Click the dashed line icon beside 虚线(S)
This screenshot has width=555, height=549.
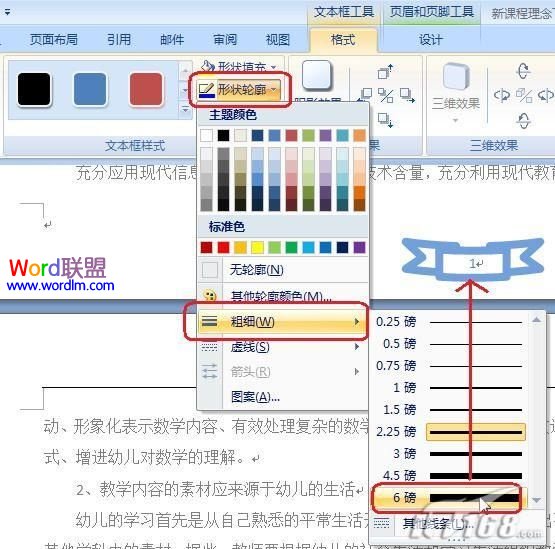[210, 347]
